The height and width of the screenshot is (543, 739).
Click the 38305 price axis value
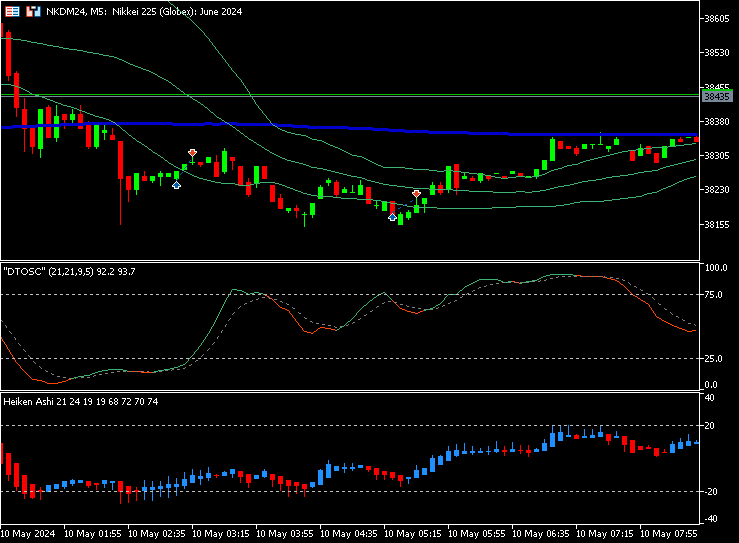pos(716,156)
